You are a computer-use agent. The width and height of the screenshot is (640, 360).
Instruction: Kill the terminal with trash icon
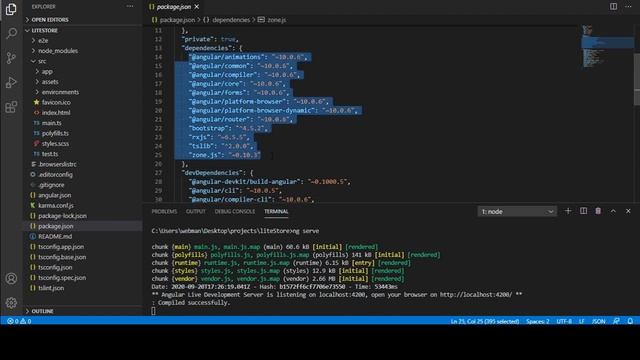pyautogui.click(x=598, y=211)
